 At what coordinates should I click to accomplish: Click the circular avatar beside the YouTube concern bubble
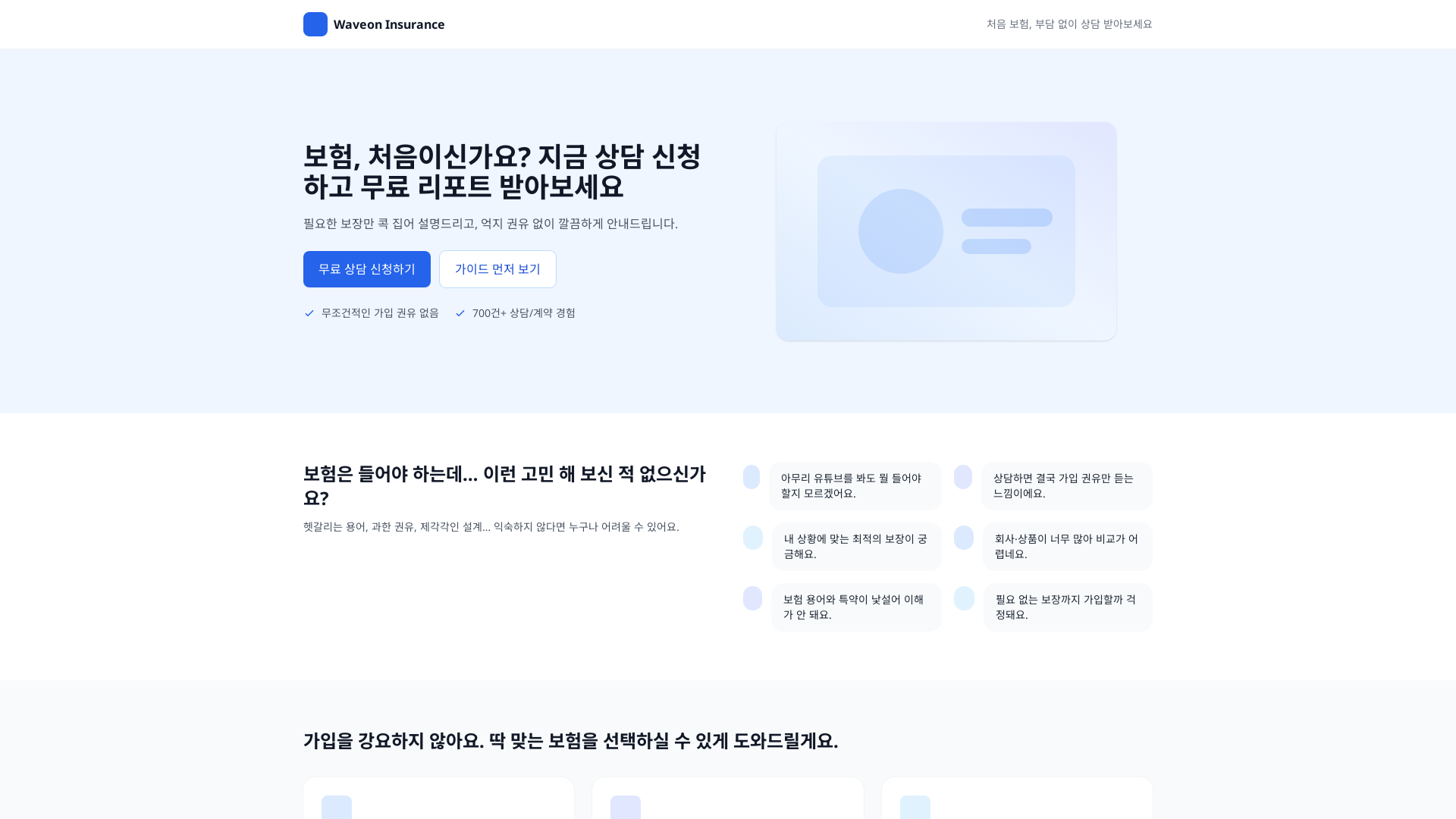[x=752, y=477]
